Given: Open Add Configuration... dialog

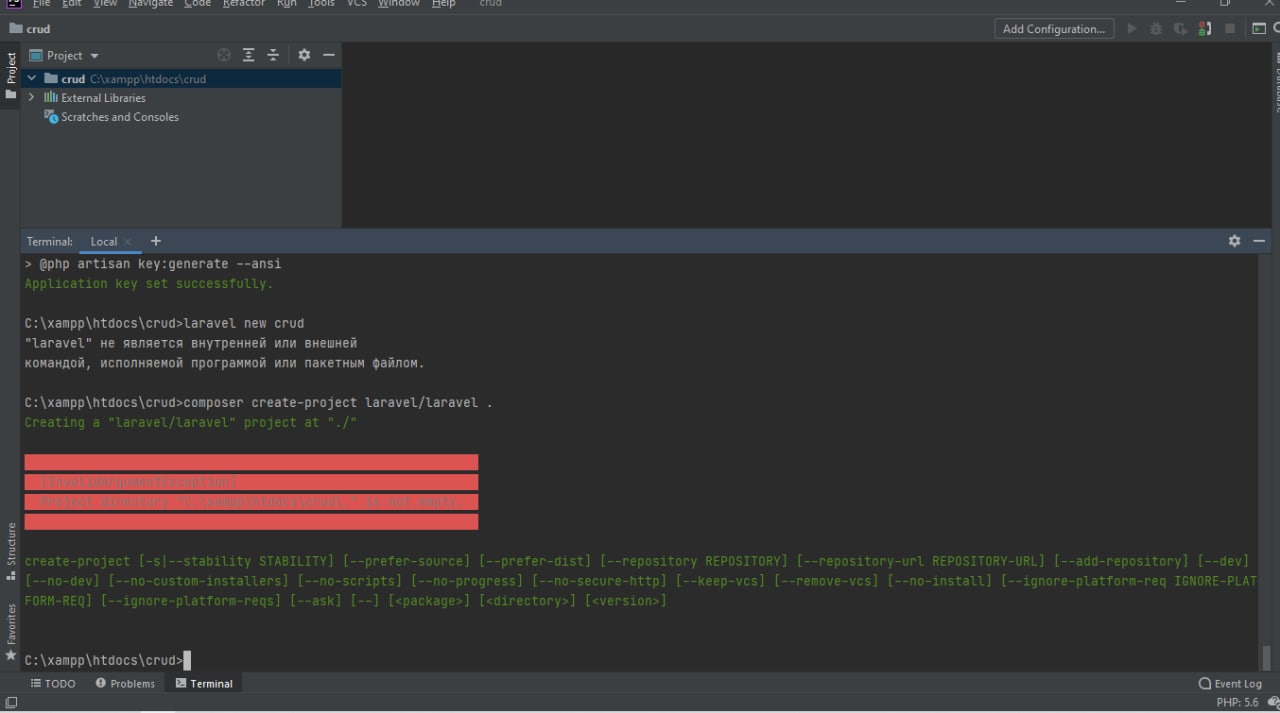Looking at the screenshot, I should click(1054, 29).
